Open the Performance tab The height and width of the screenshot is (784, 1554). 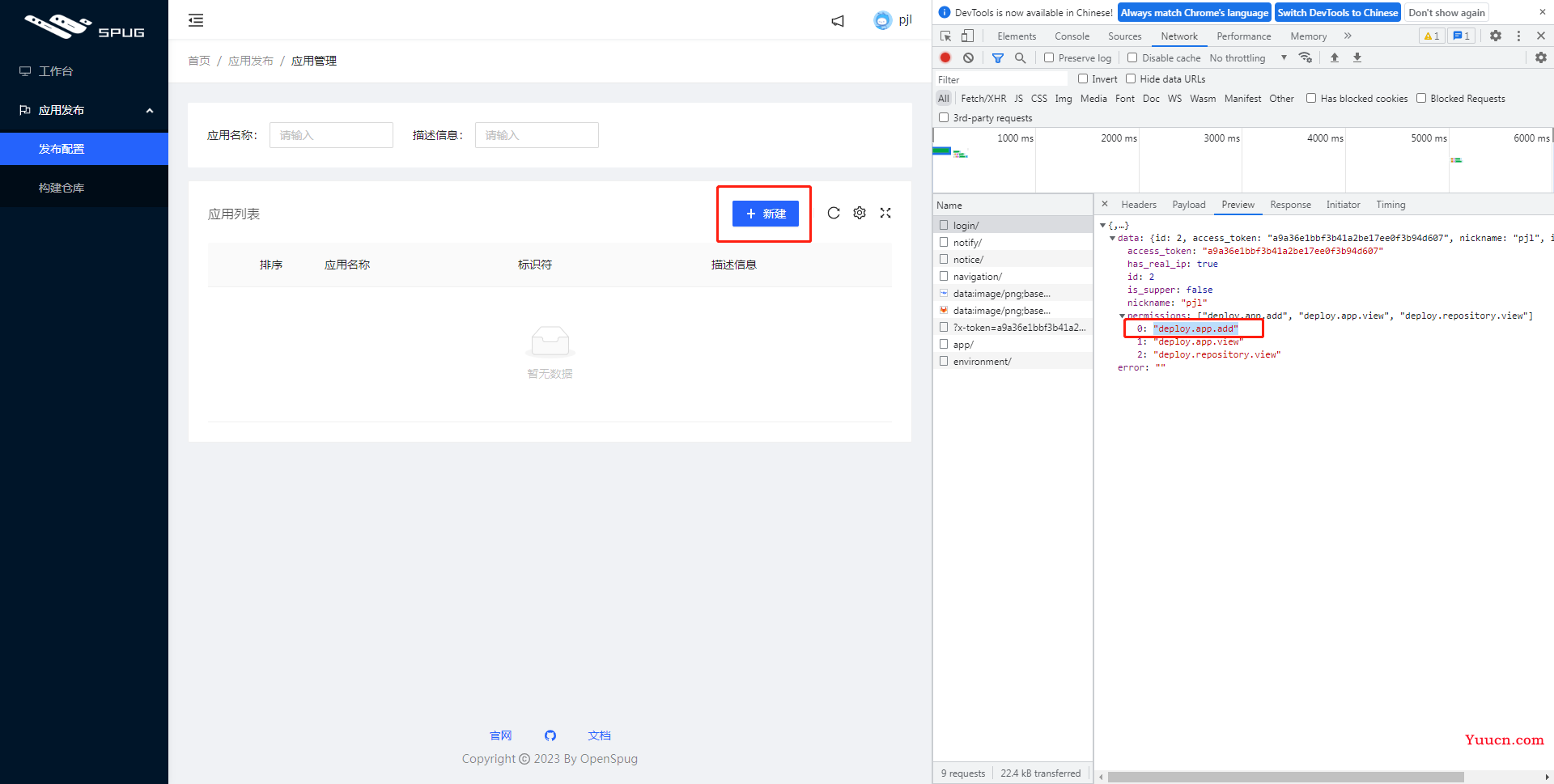[x=1243, y=36]
